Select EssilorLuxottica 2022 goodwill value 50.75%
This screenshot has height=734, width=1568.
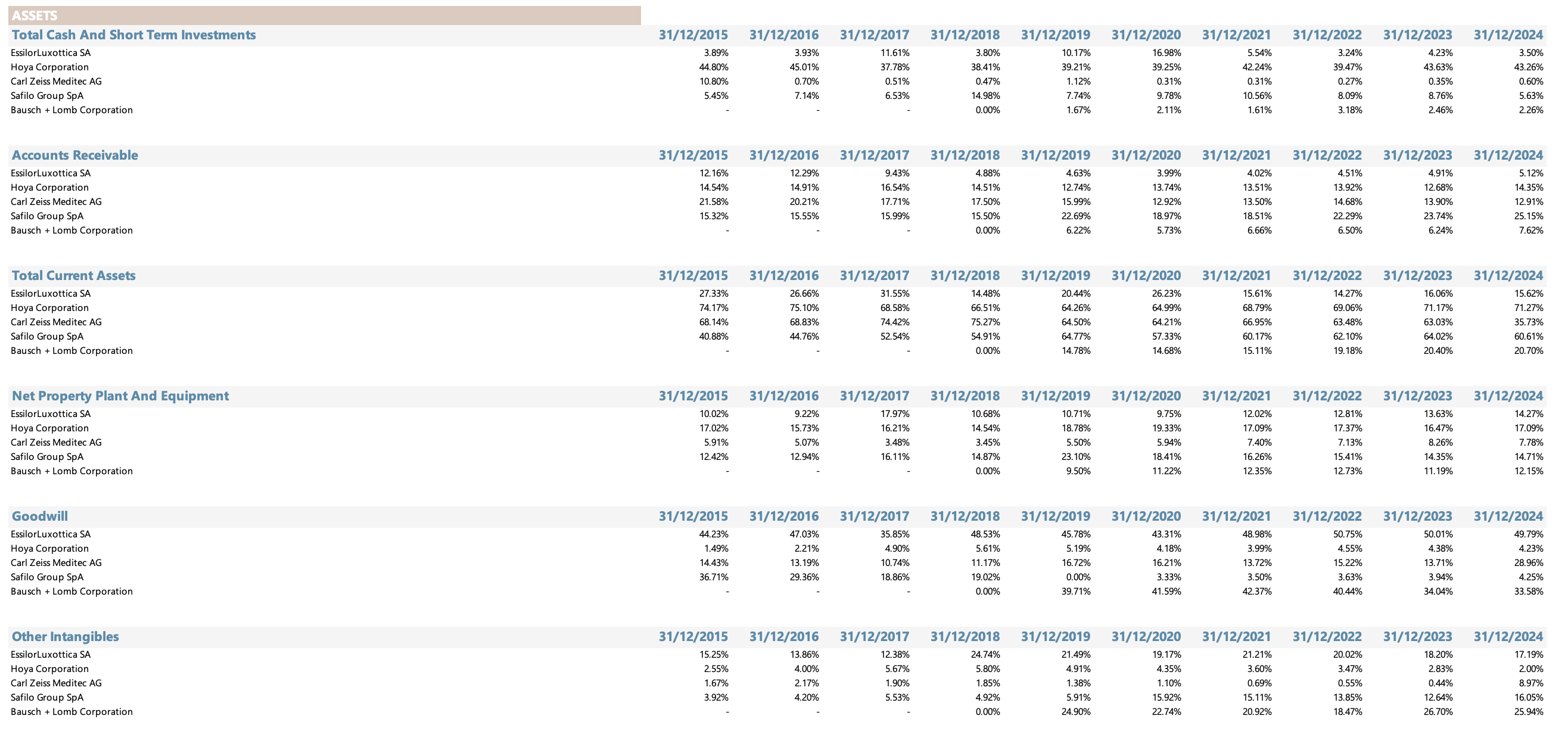click(x=1348, y=534)
